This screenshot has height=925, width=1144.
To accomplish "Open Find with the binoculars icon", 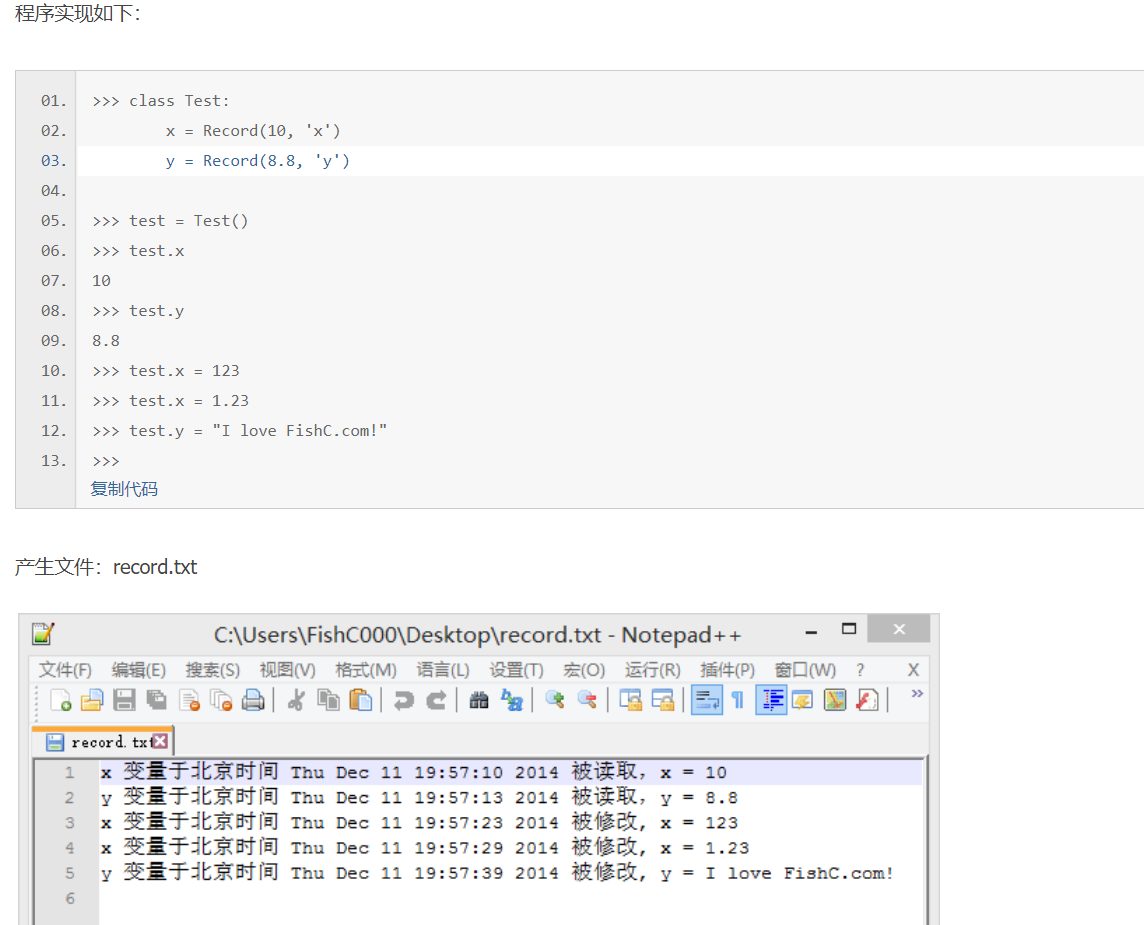I will (x=479, y=700).
